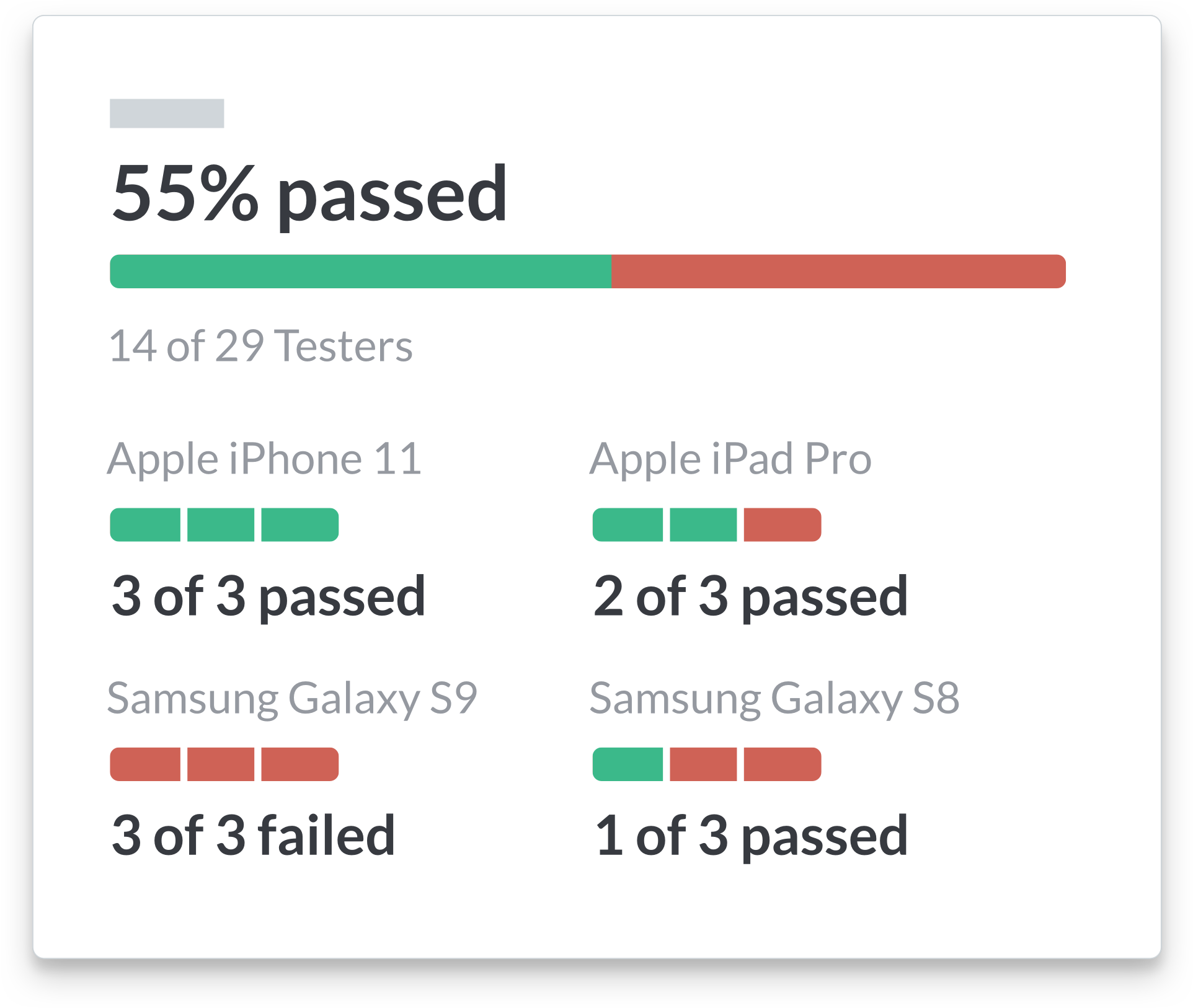The height and width of the screenshot is (1008, 1193).
Task: Click the red failed section of the overall bar
Action: coord(837,272)
